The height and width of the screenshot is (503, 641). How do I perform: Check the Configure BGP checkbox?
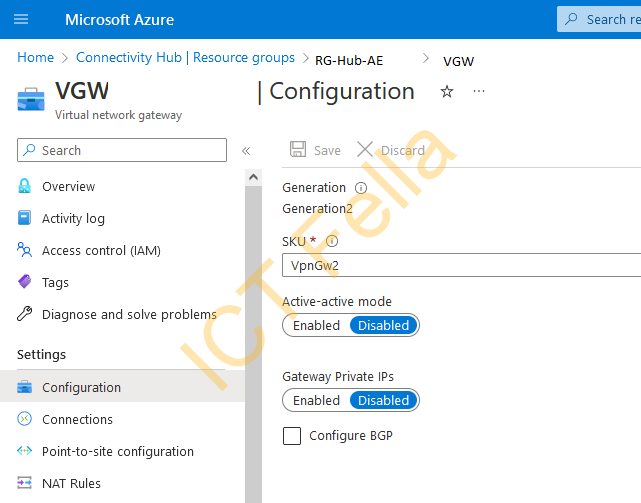[292, 436]
